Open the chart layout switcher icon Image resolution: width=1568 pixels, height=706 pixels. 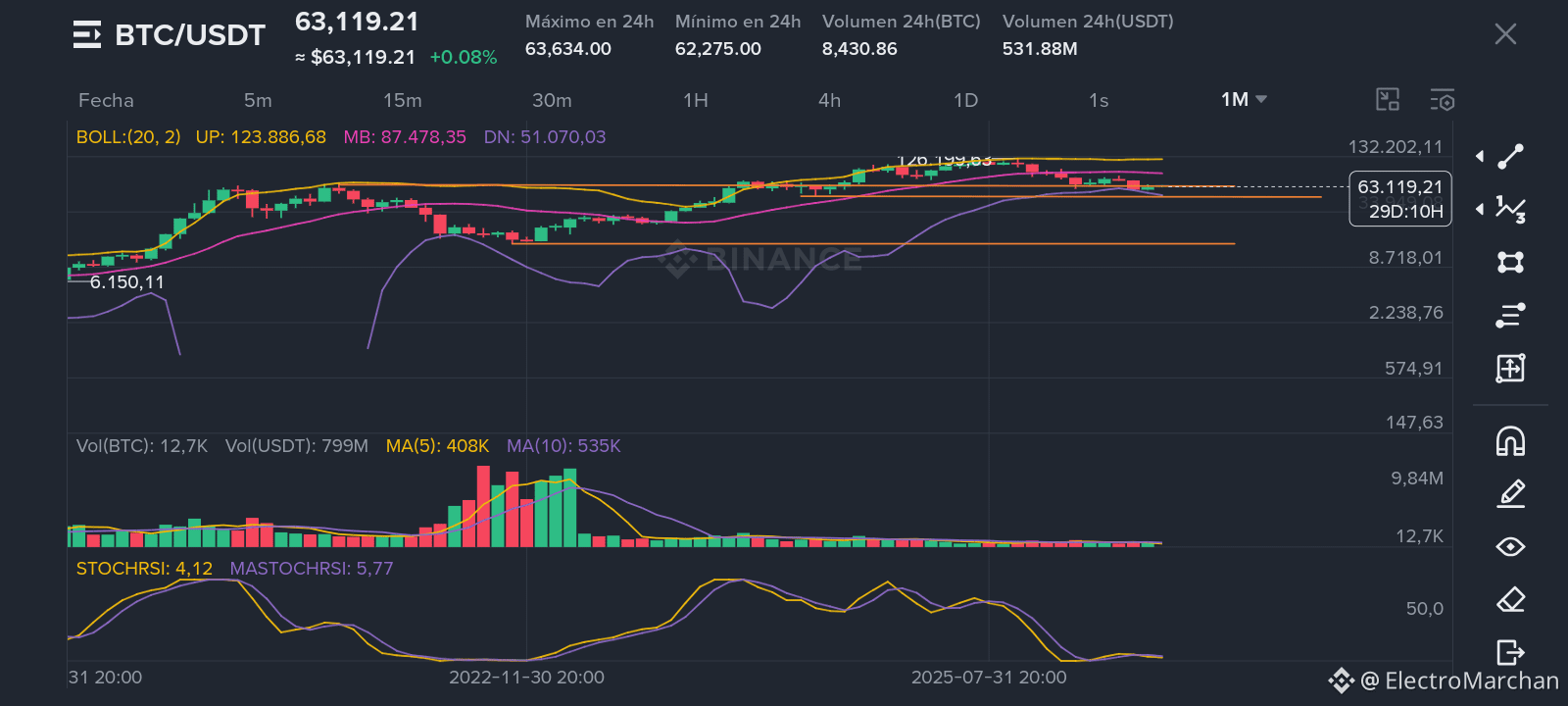coord(1388,99)
